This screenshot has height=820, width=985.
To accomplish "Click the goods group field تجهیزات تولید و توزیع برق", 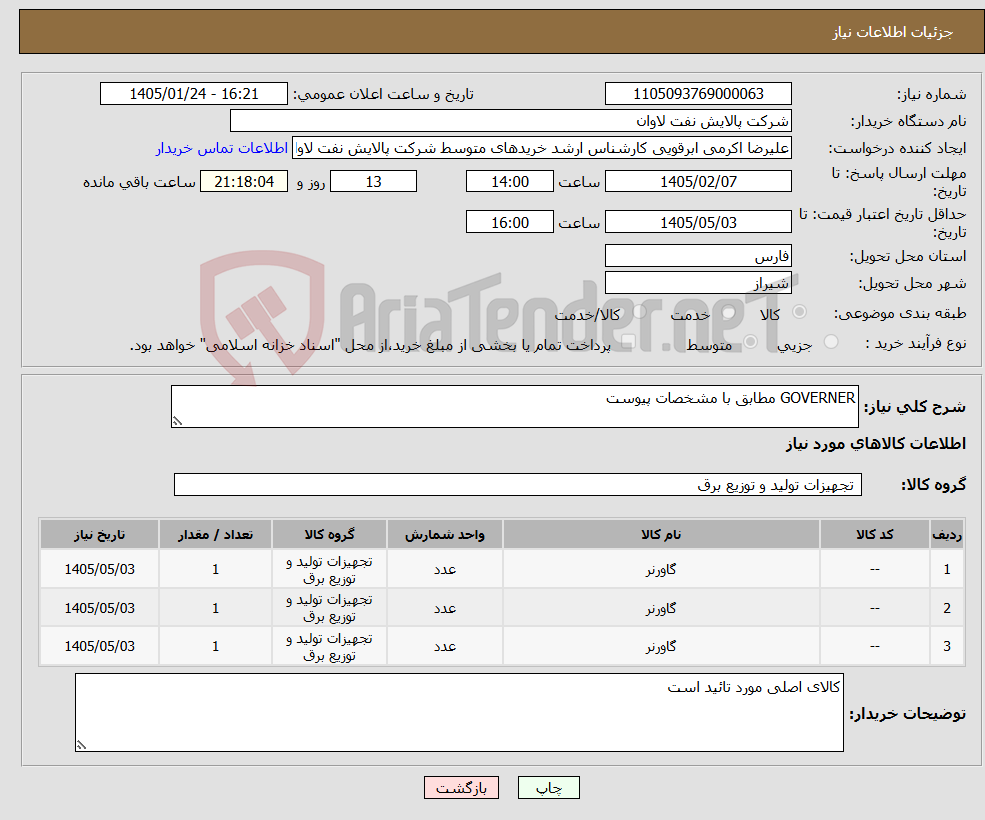I will tap(518, 484).
